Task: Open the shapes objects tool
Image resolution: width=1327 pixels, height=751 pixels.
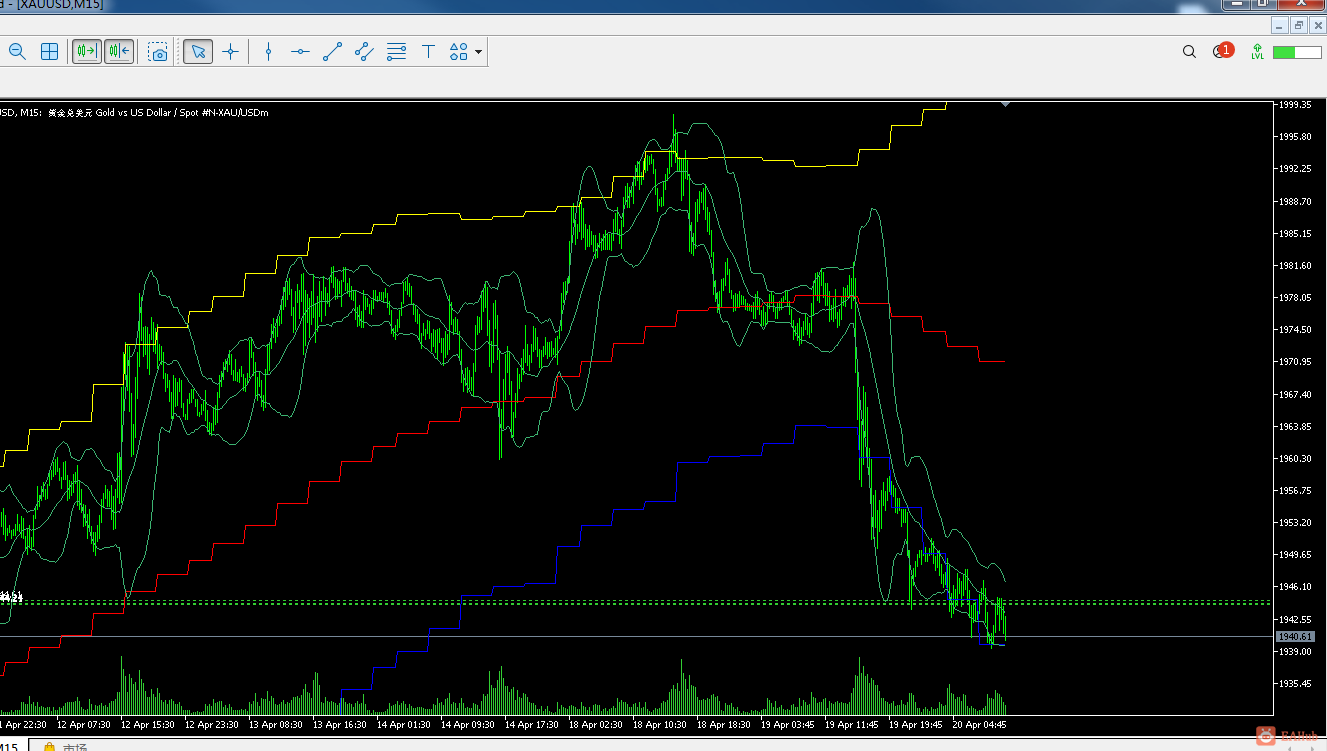Action: point(459,52)
